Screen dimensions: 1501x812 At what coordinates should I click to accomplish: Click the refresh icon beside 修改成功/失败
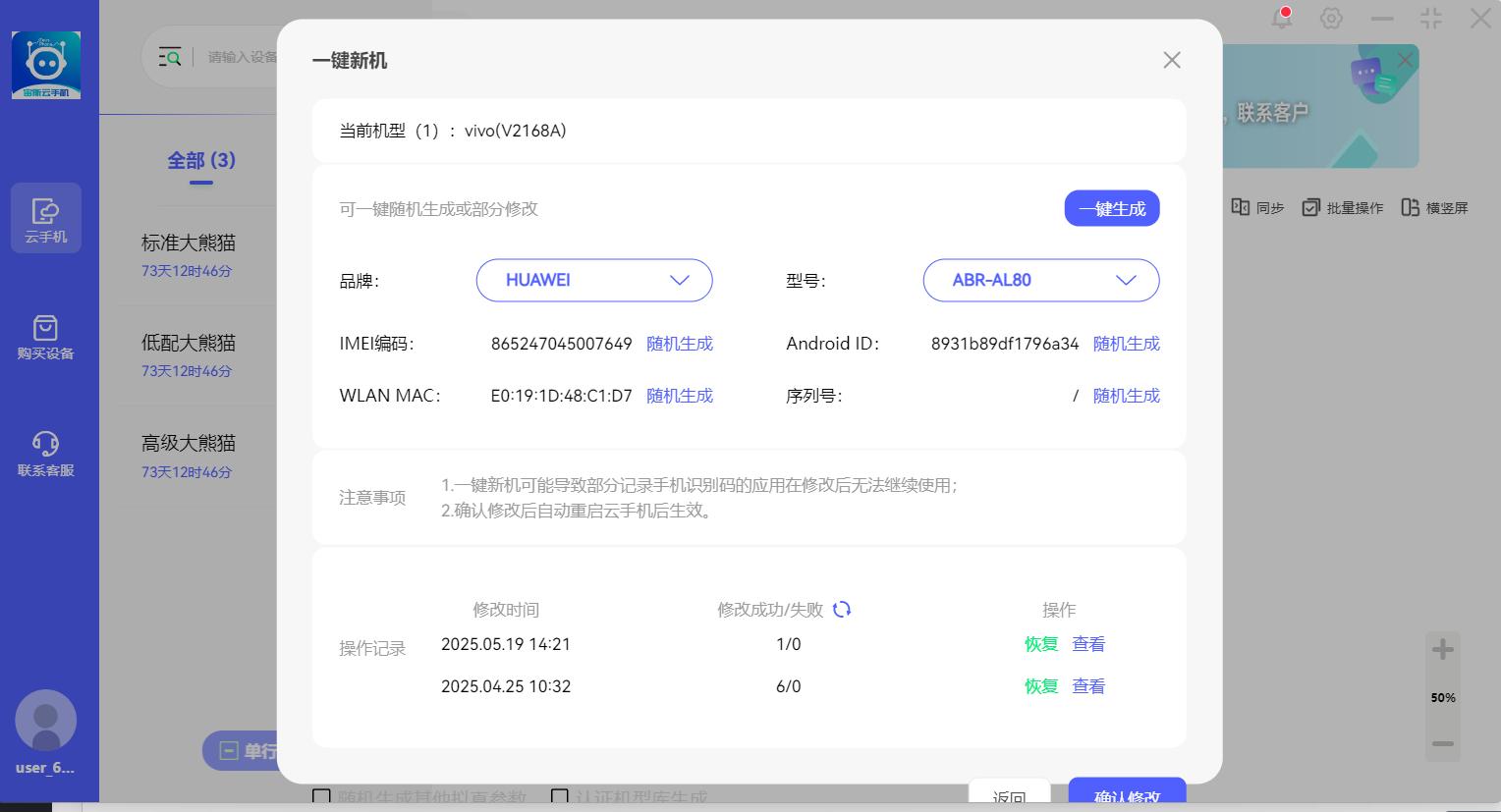(842, 610)
